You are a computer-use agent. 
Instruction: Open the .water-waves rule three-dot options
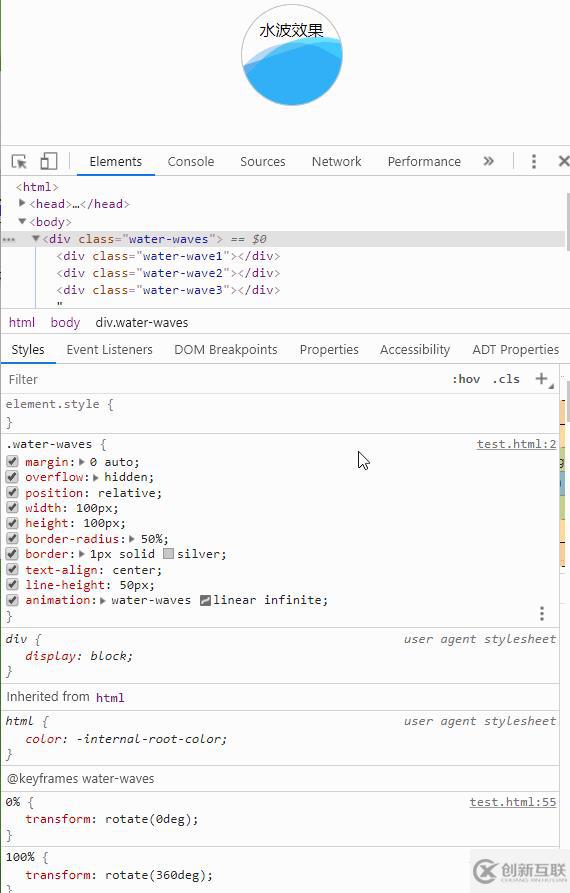[542, 613]
